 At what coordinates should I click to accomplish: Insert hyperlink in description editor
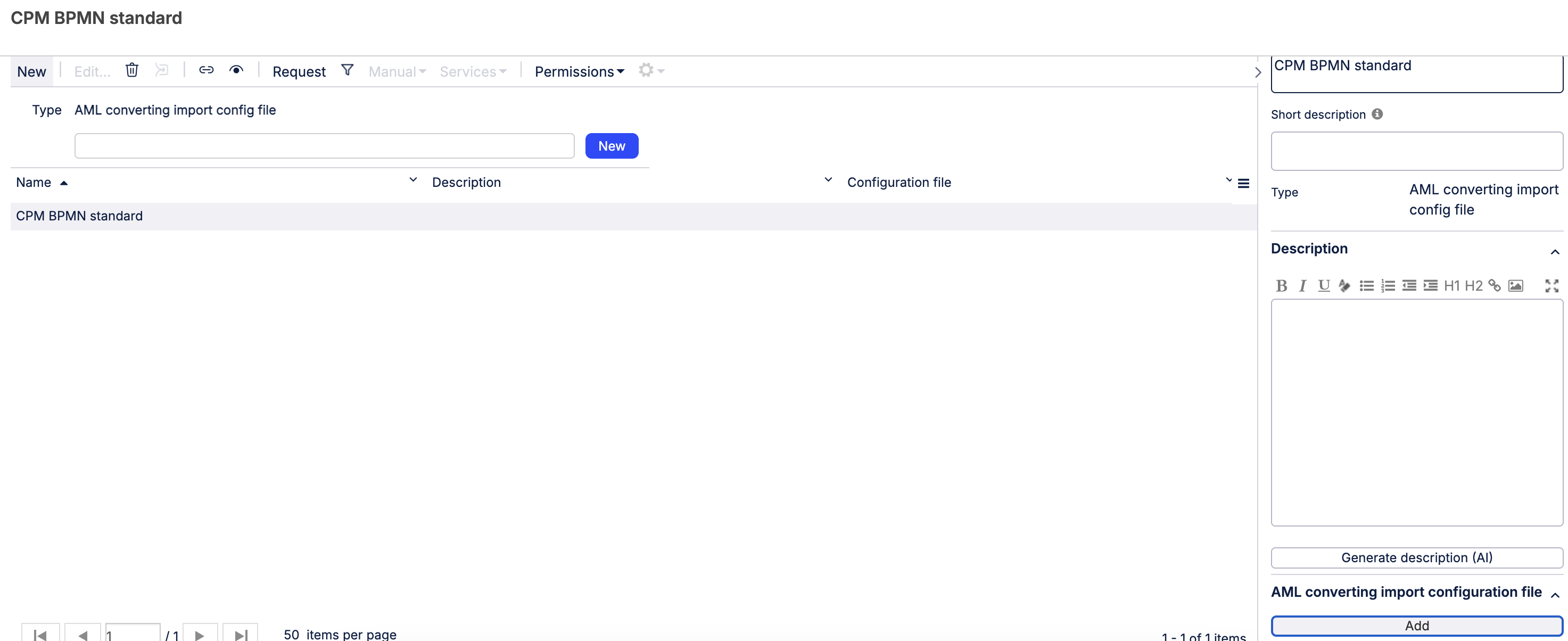[1495, 285]
